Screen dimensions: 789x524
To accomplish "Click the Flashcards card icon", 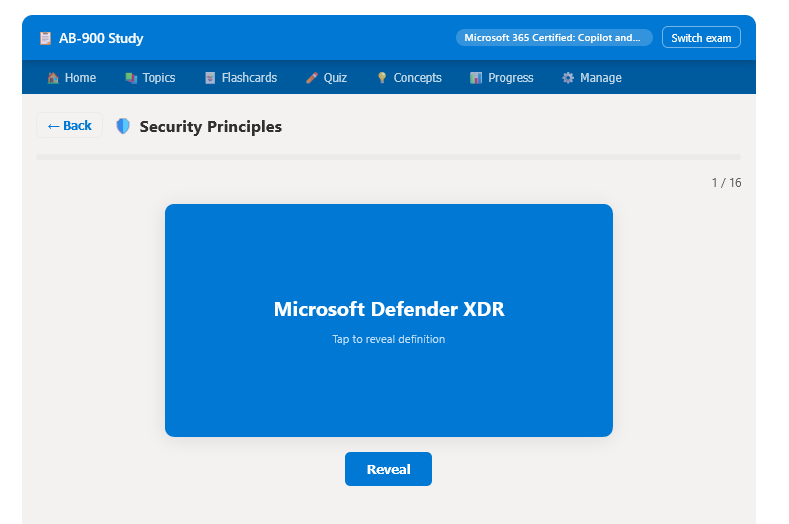I will pos(210,78).
